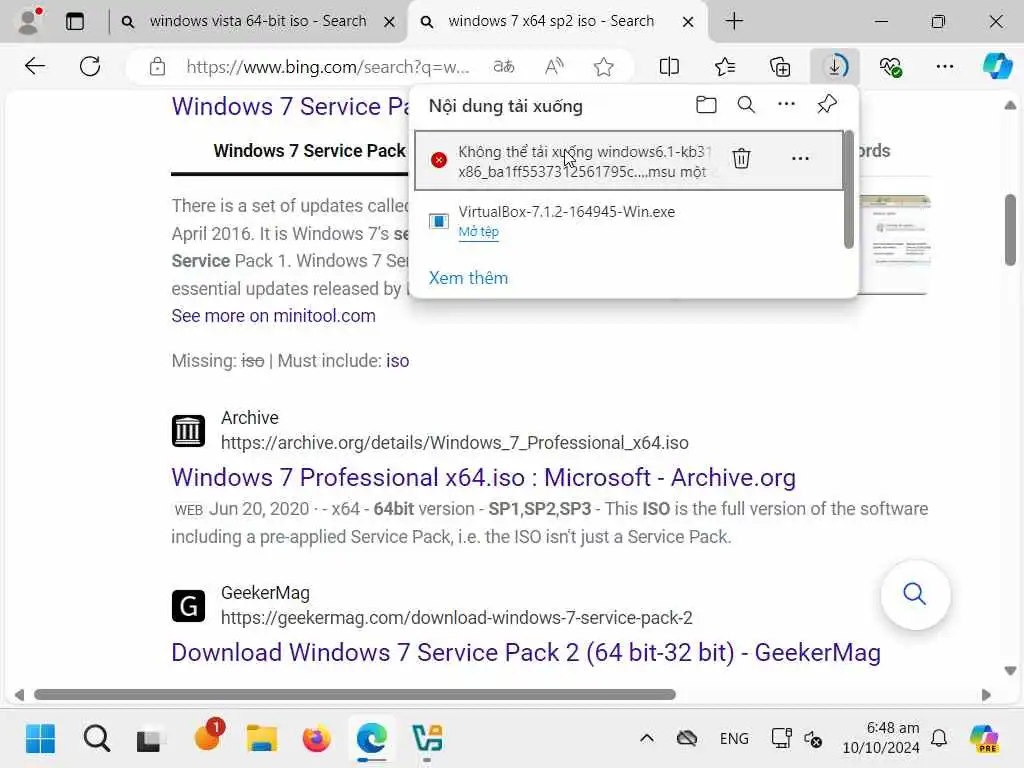View site information lock icon

tap(157, 67)
